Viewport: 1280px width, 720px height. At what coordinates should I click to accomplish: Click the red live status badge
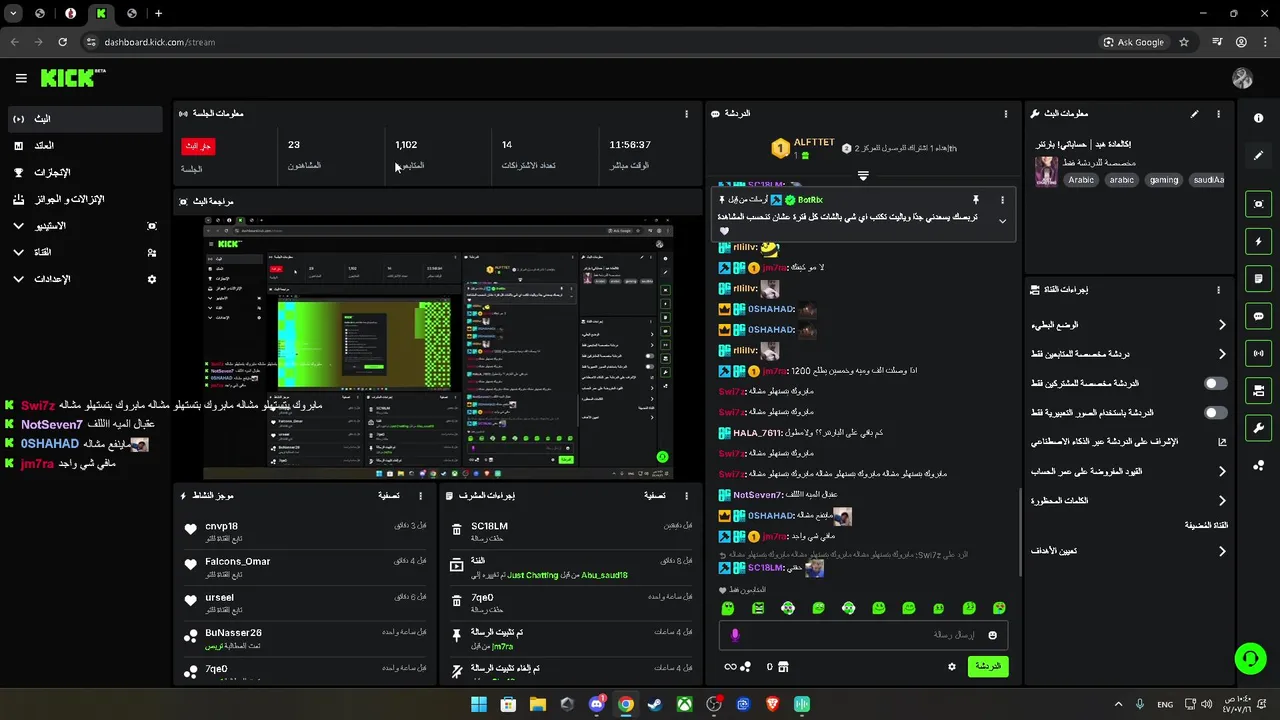tap(197, 146)
